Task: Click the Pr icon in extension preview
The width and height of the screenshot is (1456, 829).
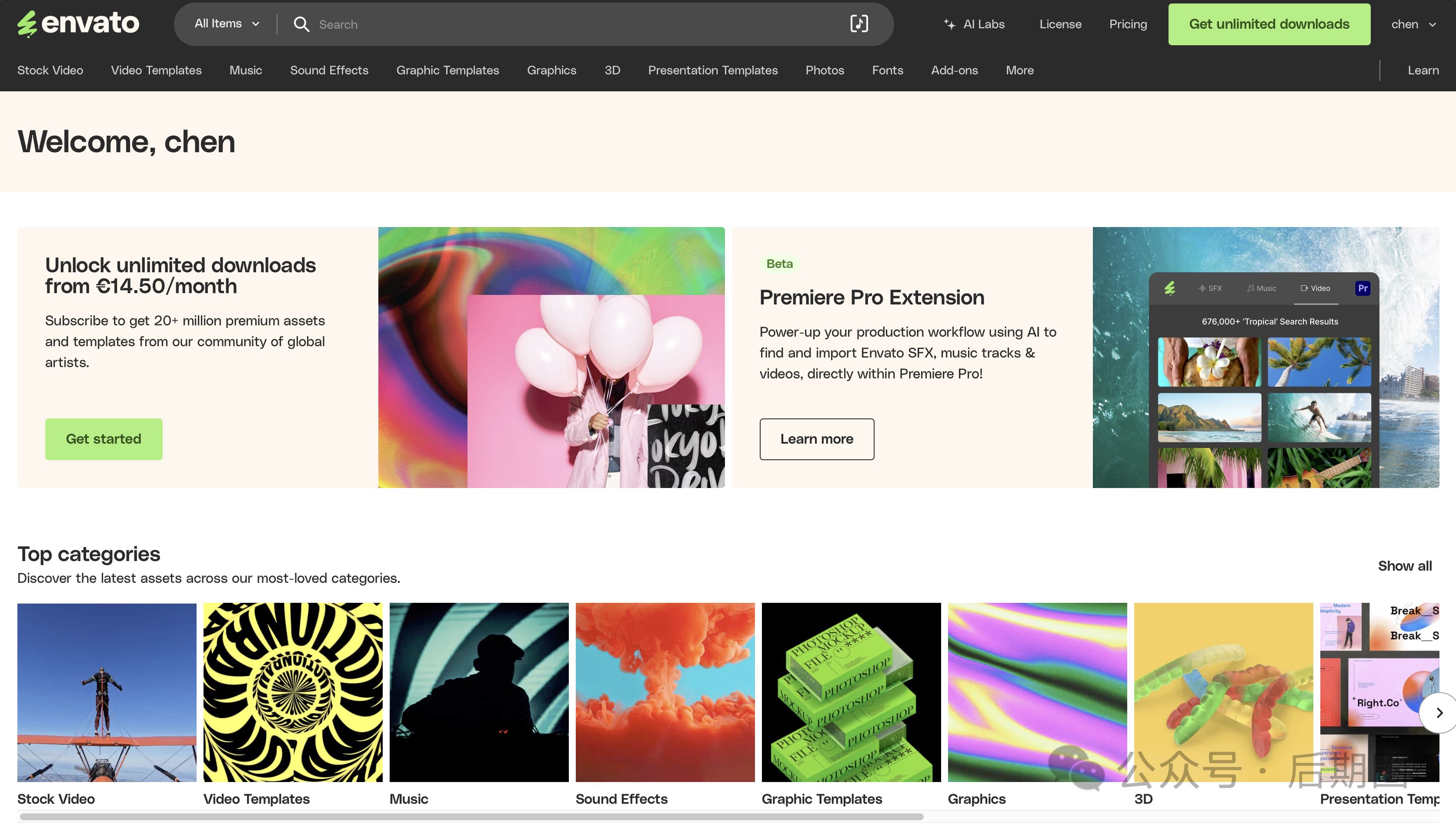Action: 1362,288
